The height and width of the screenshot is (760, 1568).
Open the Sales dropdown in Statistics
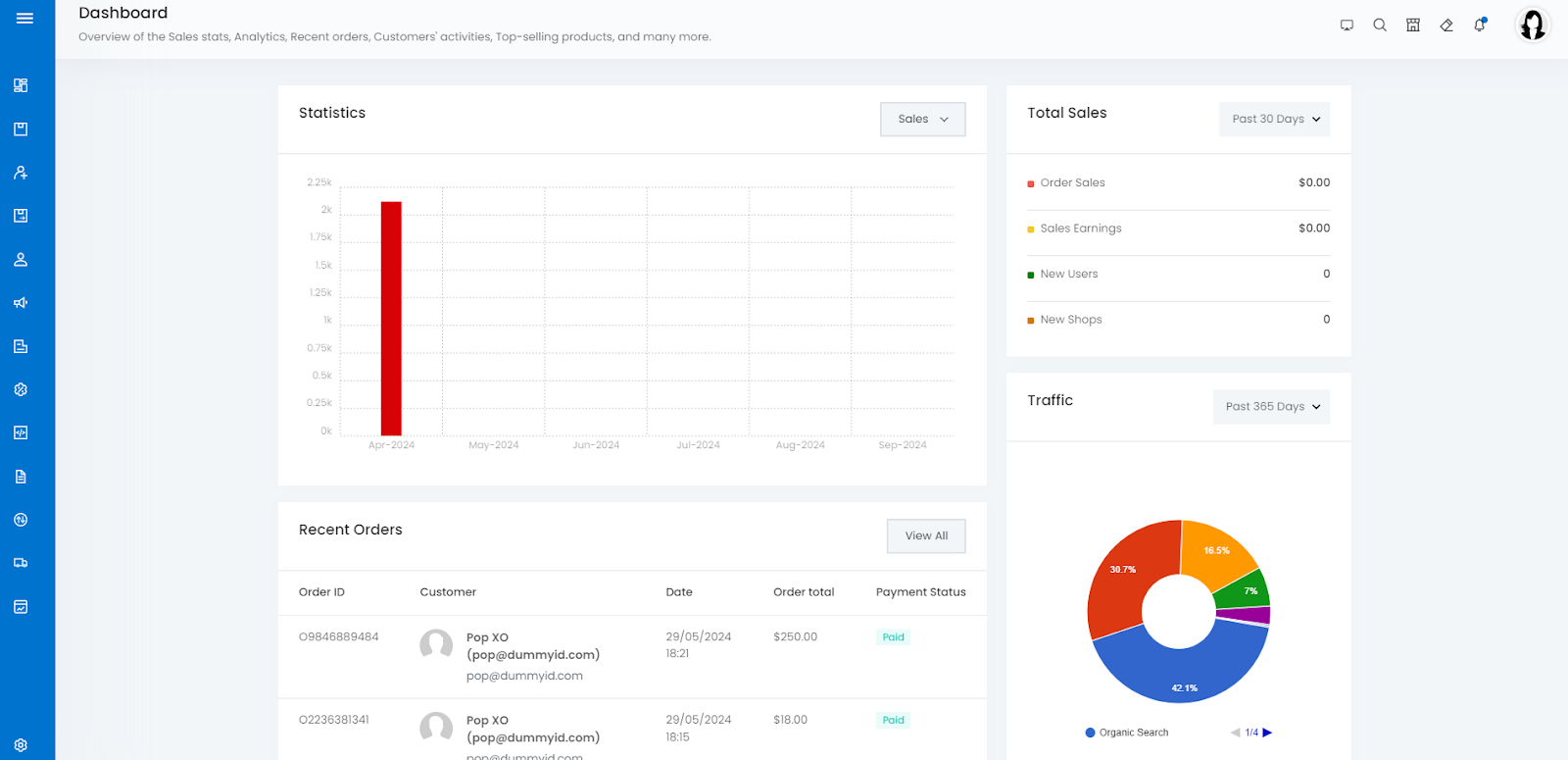tap(923, 120)
